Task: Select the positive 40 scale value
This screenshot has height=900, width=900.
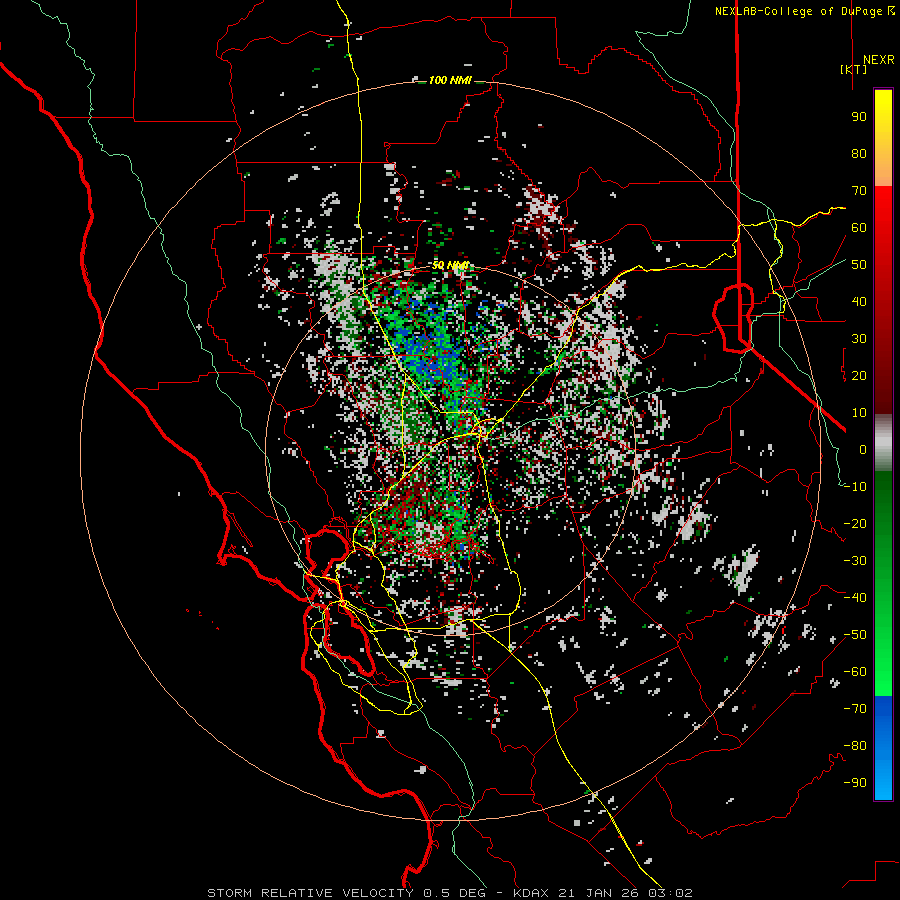Action: [x=859, y=302]
